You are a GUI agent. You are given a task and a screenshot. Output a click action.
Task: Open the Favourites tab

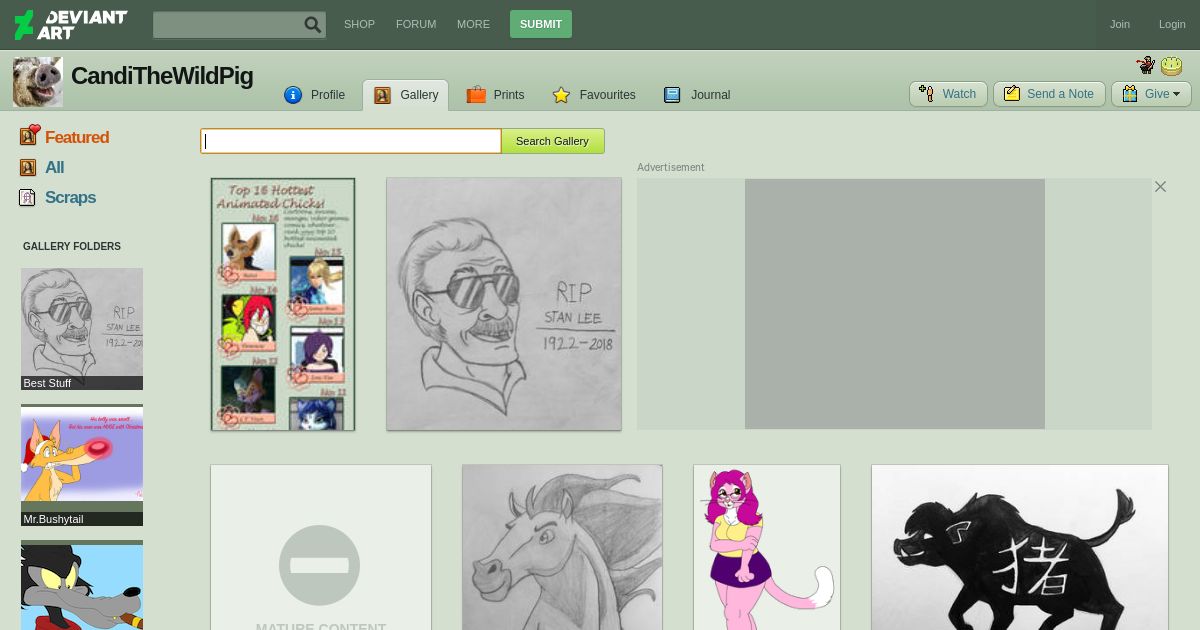tap(594, 95)
